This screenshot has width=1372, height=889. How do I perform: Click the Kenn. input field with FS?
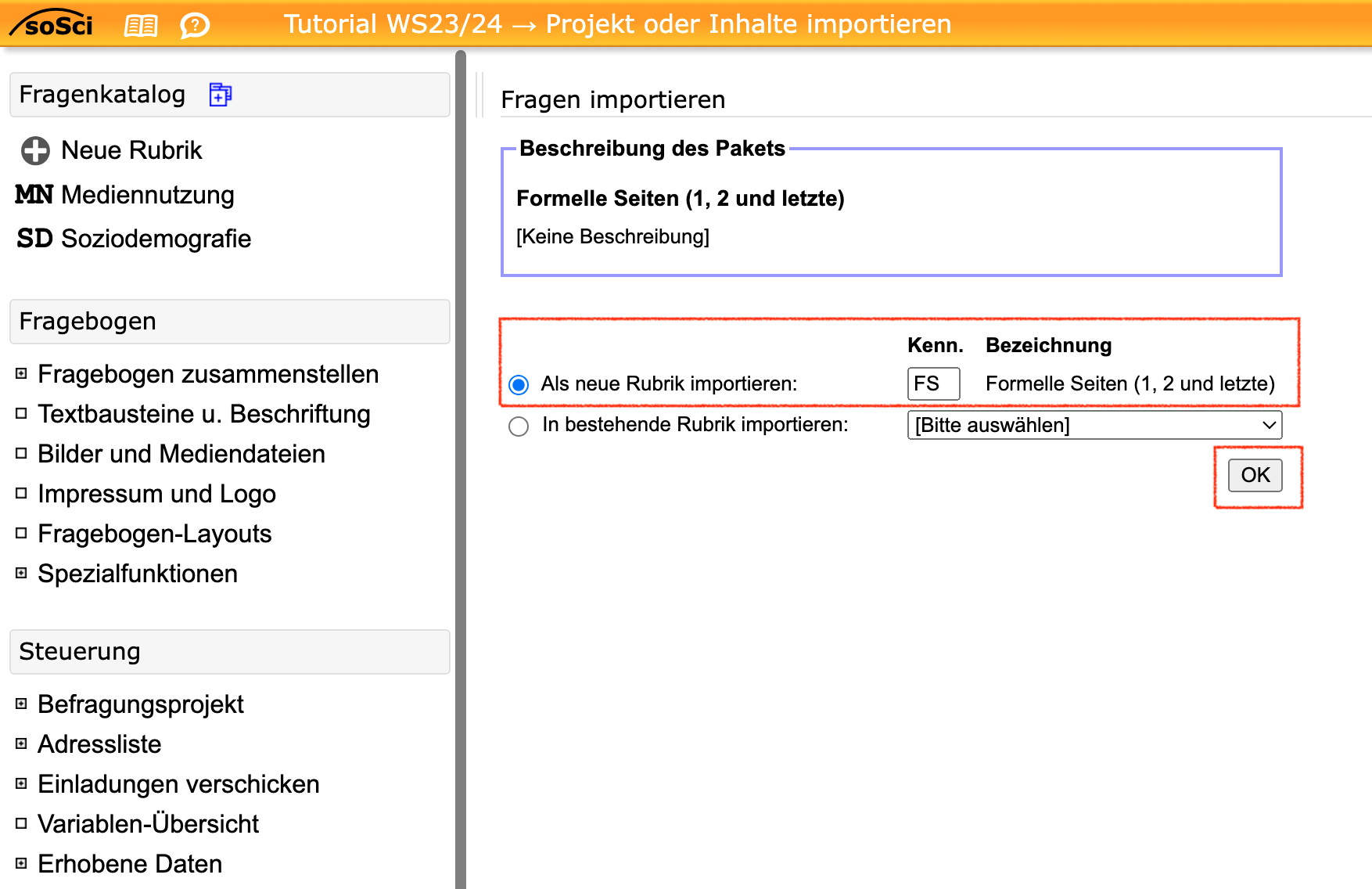pyautogui.click(x=932, y=384)
